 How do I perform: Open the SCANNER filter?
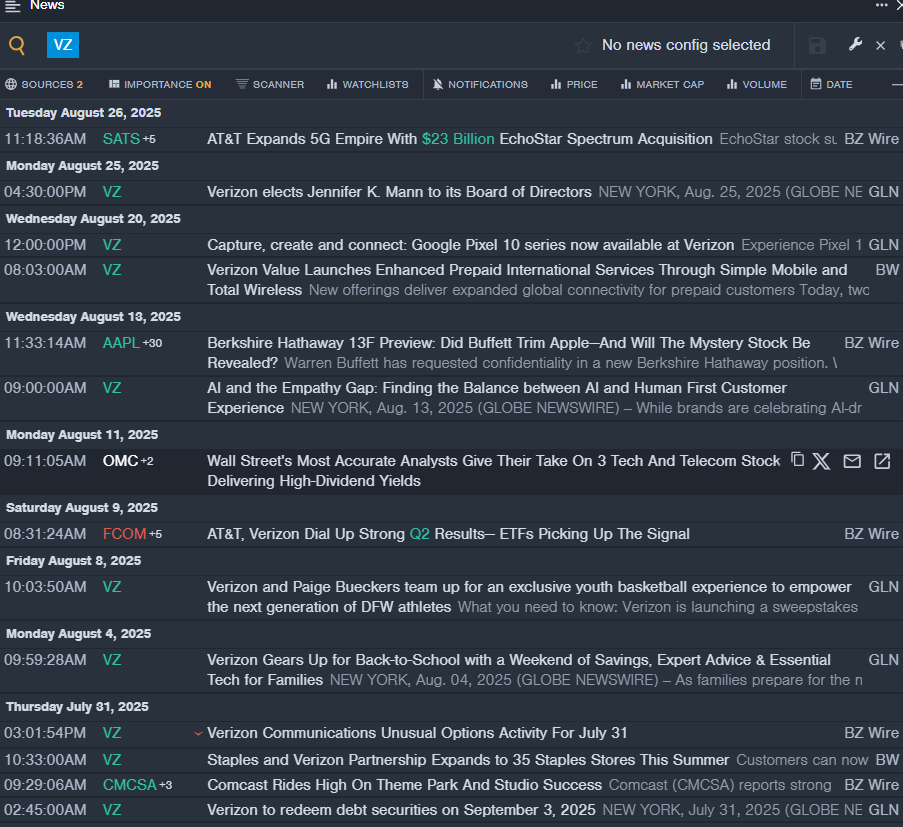[270, 85]
